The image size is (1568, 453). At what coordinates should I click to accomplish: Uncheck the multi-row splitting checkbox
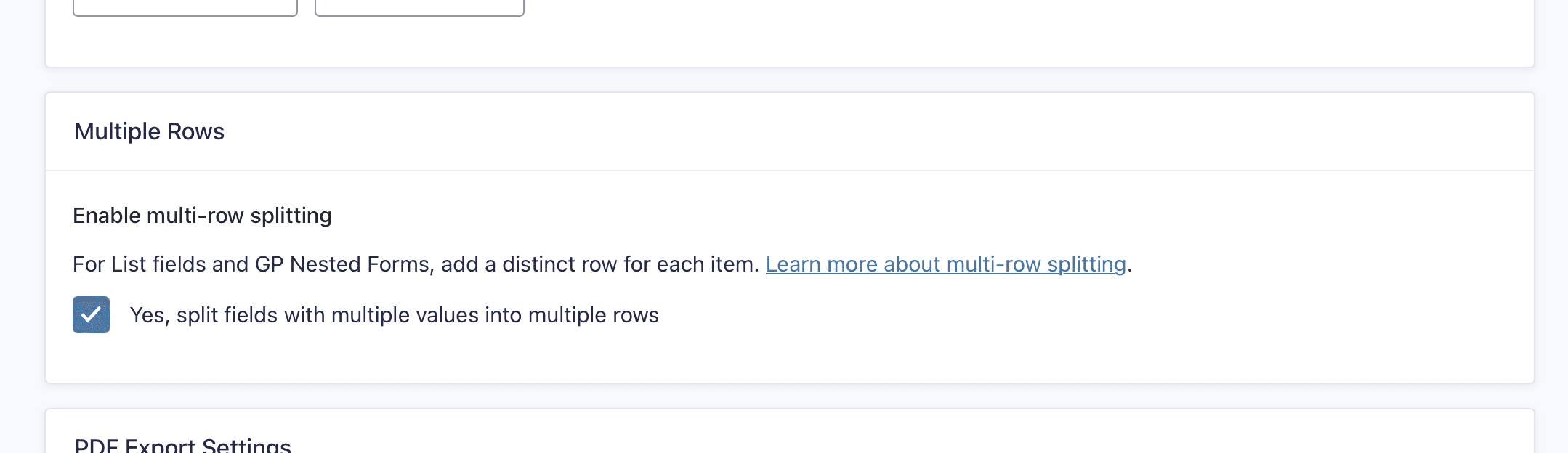(x=92, y=314)
